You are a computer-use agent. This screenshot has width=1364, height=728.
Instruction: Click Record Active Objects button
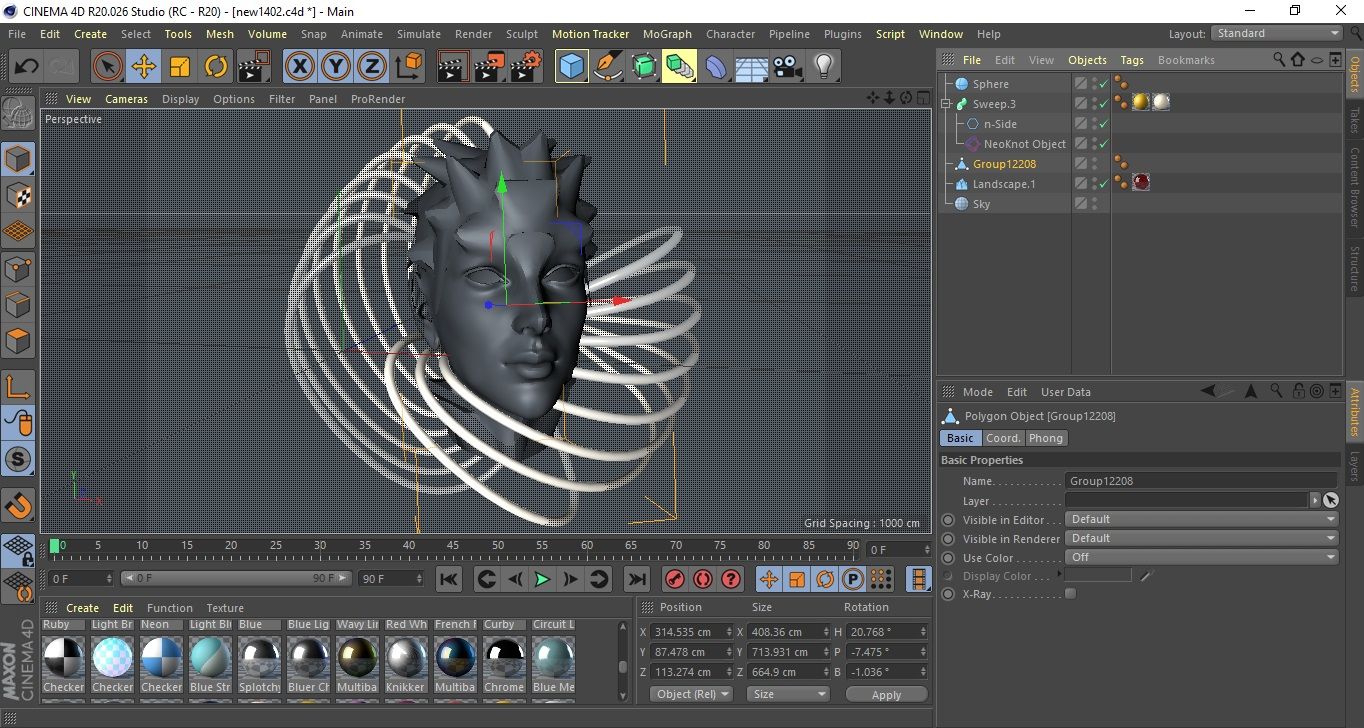coord(675,579)
